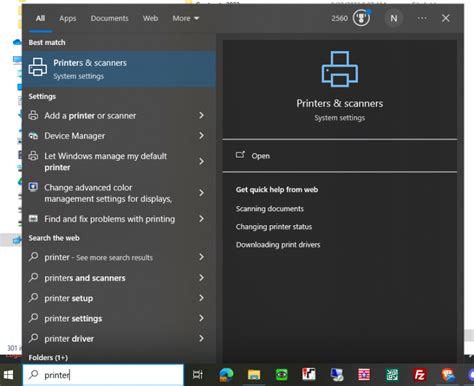The image size is (474, 386).
Task: Switch to the Apps search tab
Action: pos(68,18)
